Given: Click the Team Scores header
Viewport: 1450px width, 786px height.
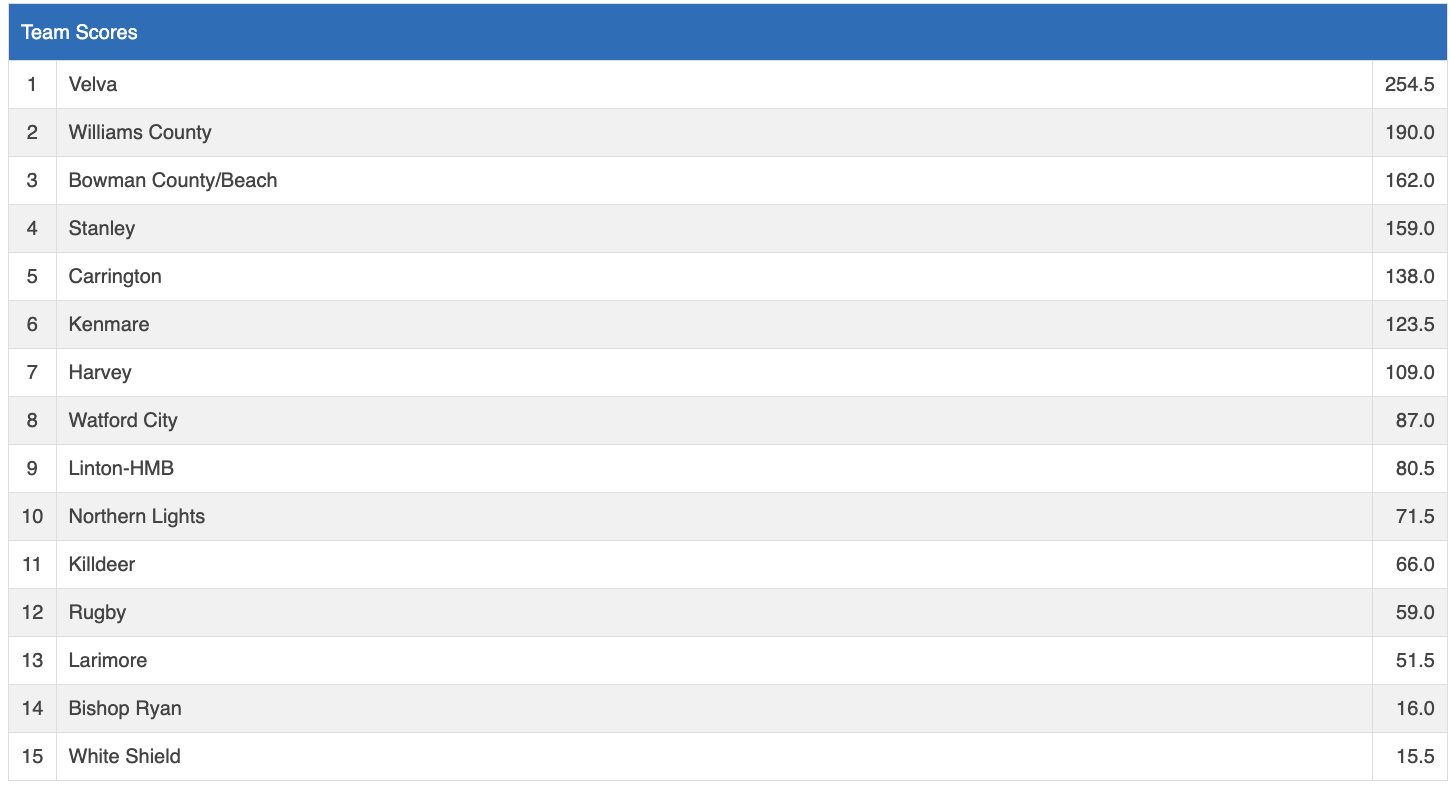Looking at the screenshot, I should pyautogui.click(x=79, y=32).
